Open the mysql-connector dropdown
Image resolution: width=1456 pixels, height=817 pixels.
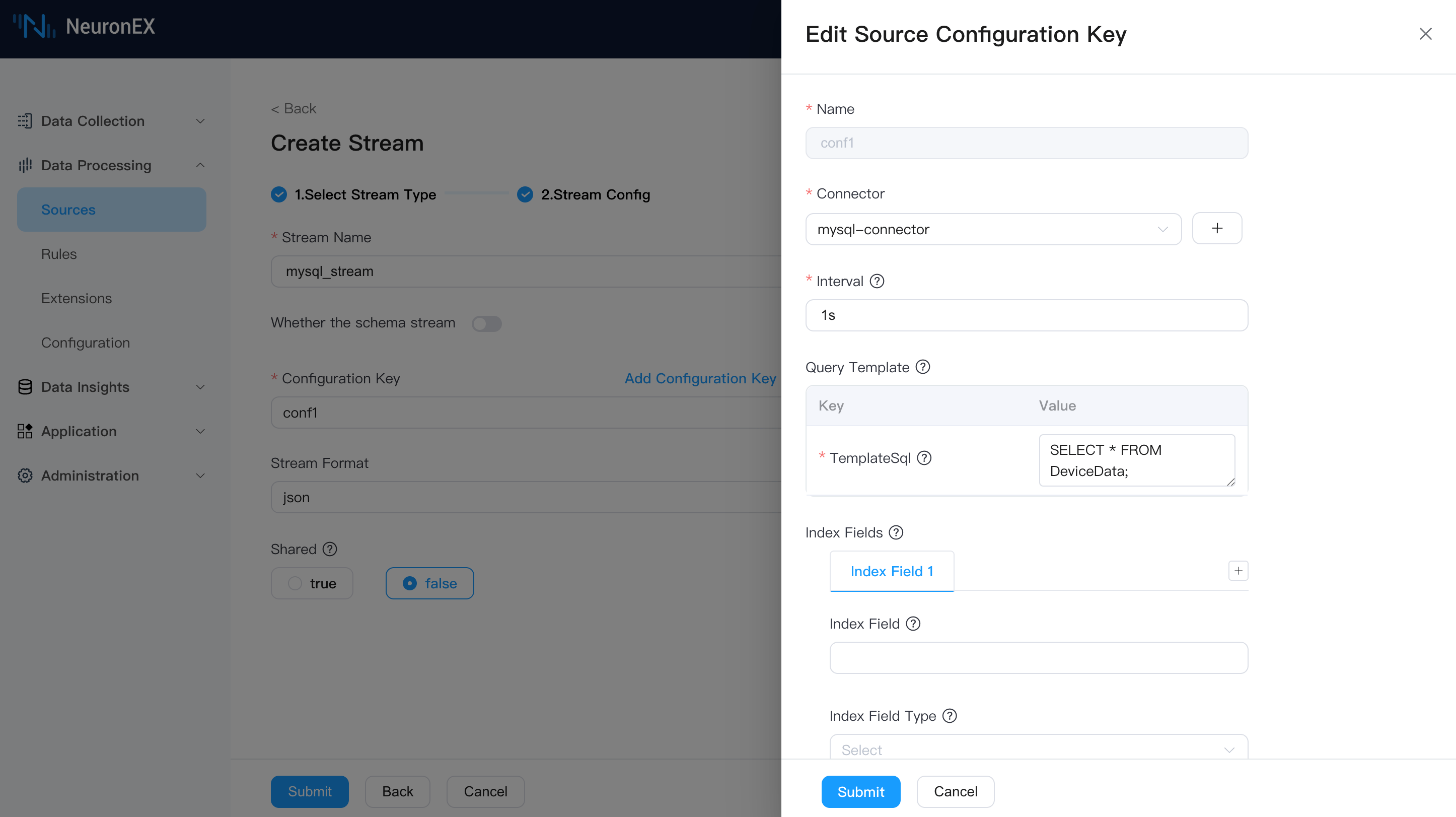point(992,229)
